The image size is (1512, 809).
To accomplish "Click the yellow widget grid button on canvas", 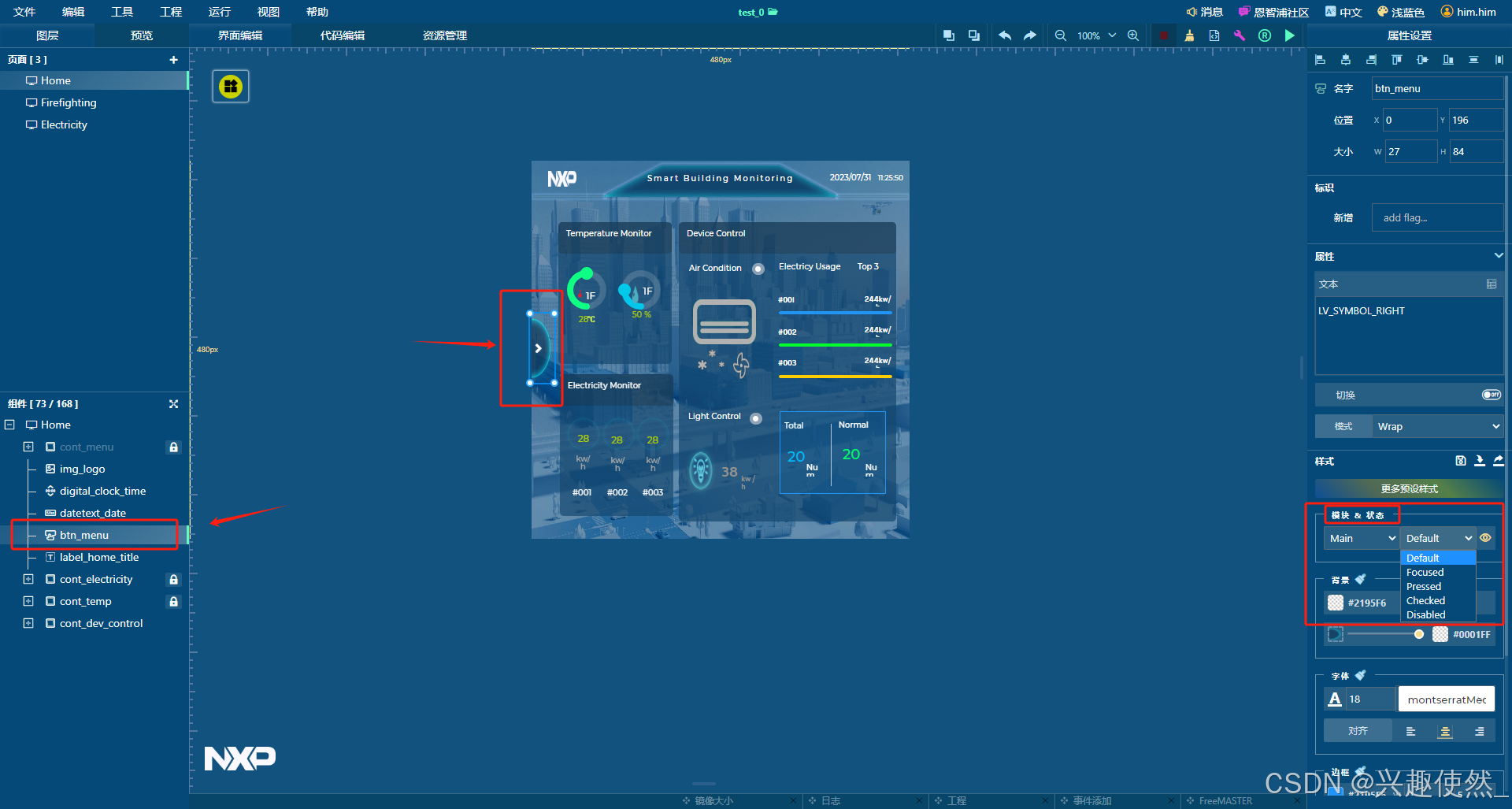I will (x=231, y=87).
